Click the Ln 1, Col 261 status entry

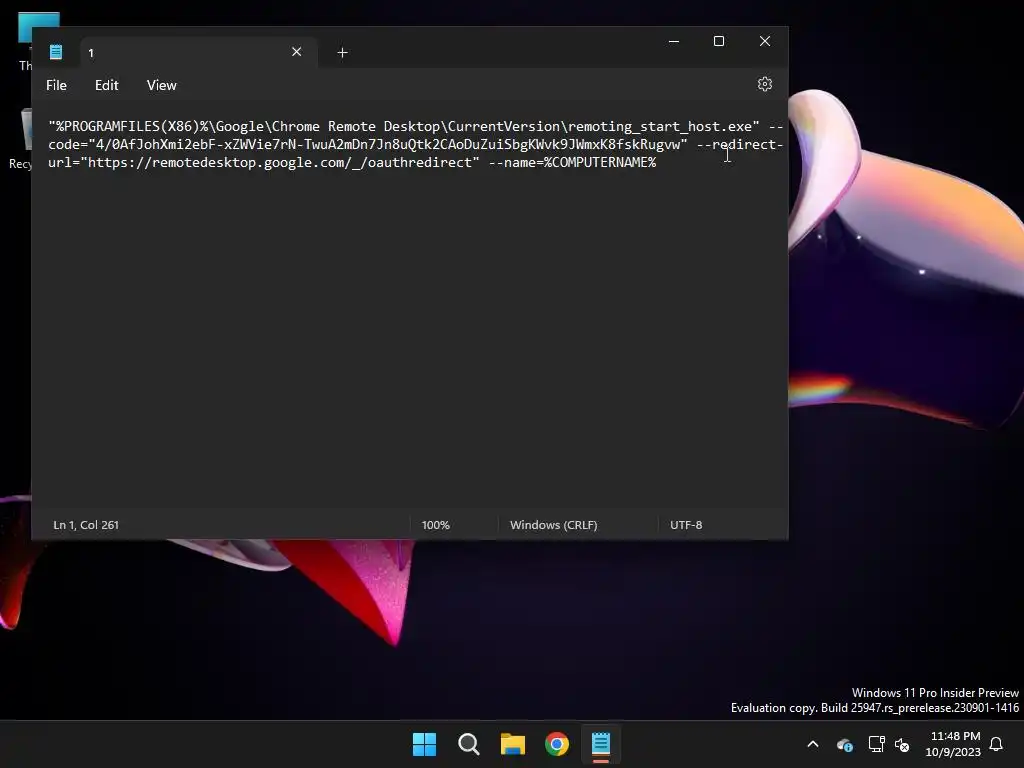pos(86,525)
